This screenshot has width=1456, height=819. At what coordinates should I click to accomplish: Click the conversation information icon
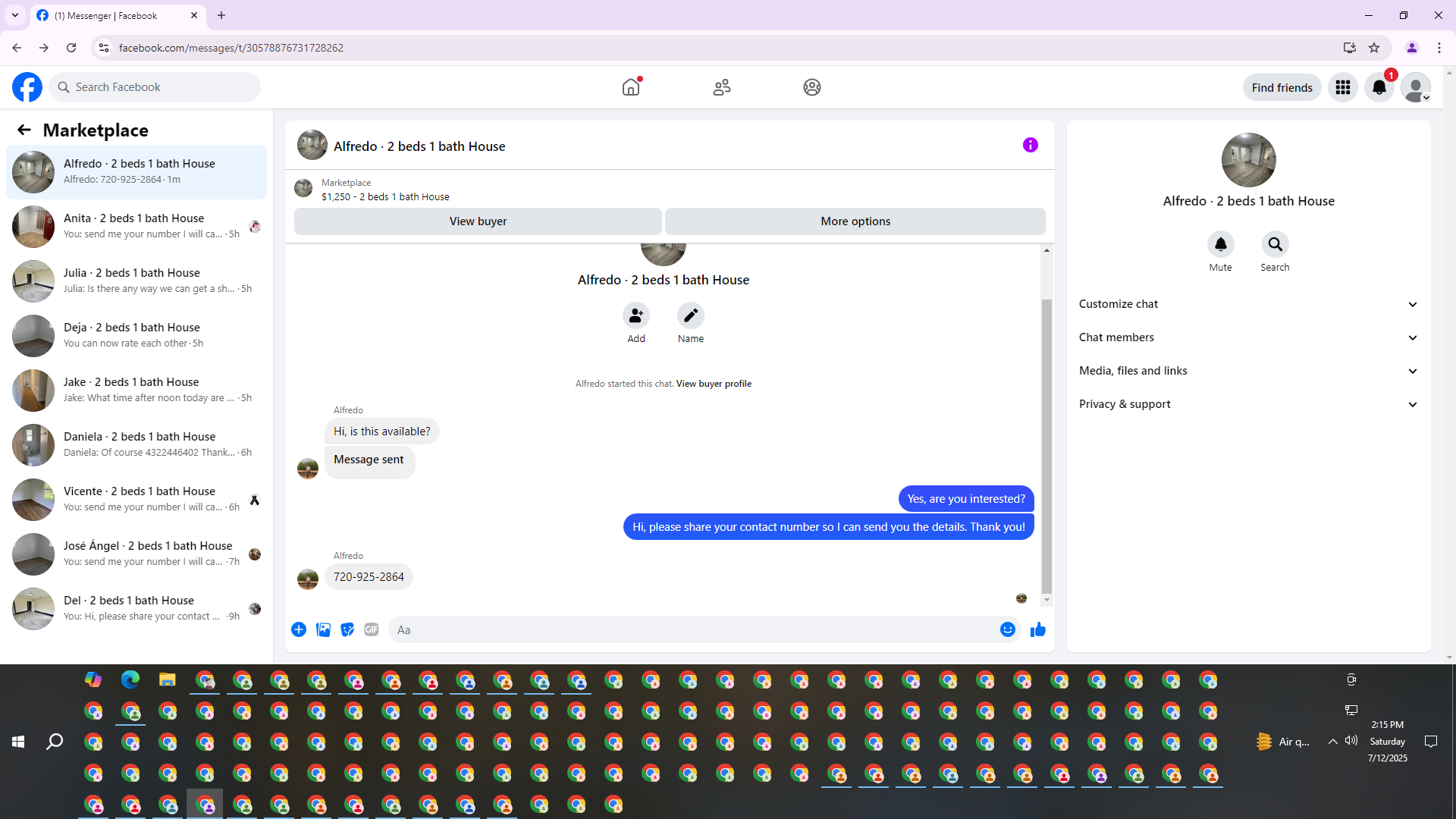click(x=1030, y=145)
